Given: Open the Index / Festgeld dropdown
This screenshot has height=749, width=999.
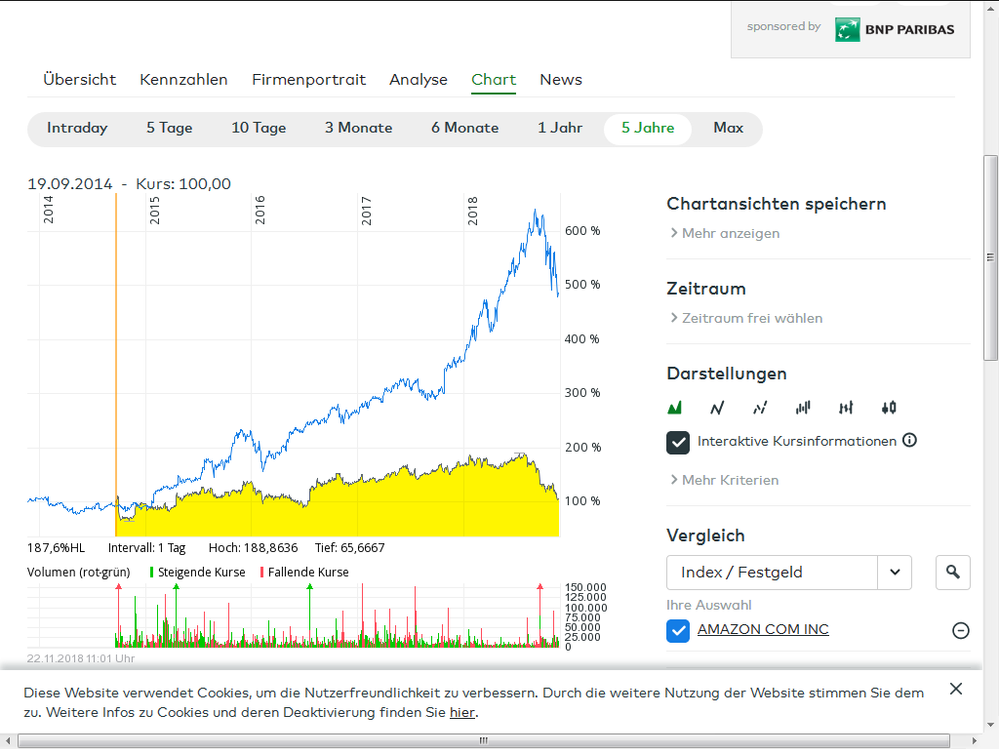Looking at the screenshot, I should tap(894, 572).
